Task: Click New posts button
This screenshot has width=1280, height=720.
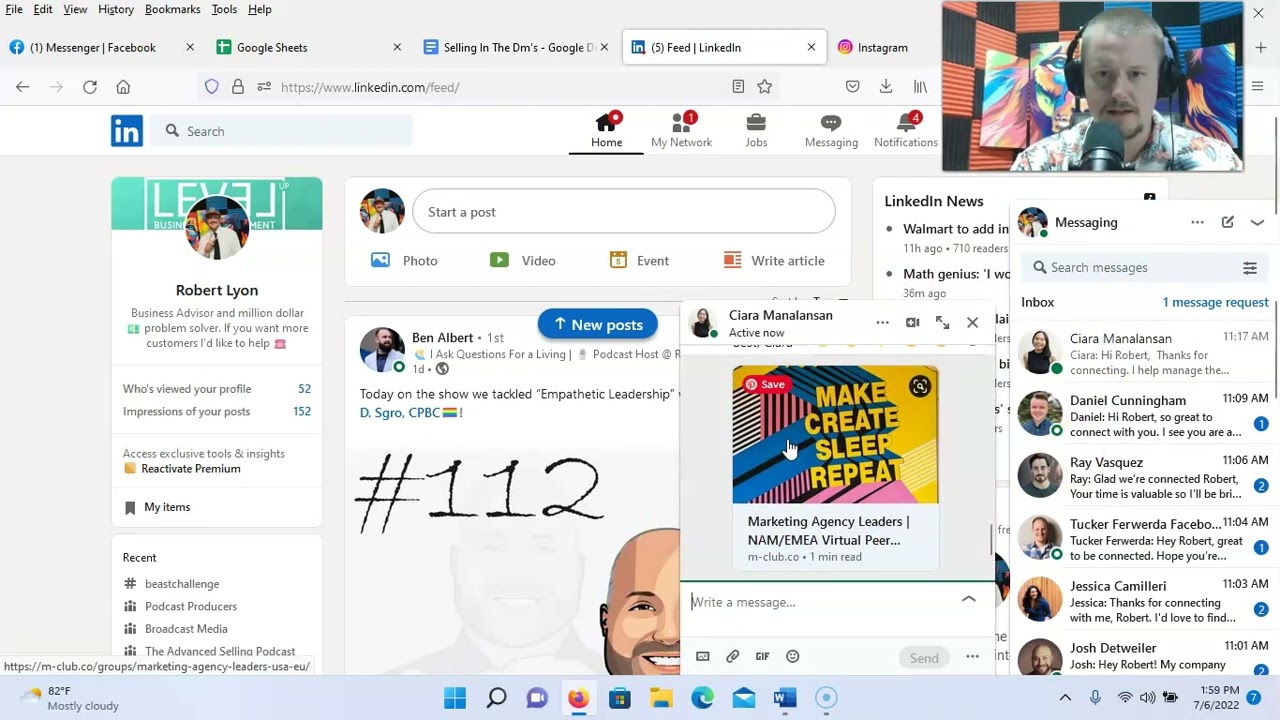Action: pos(598,324)
